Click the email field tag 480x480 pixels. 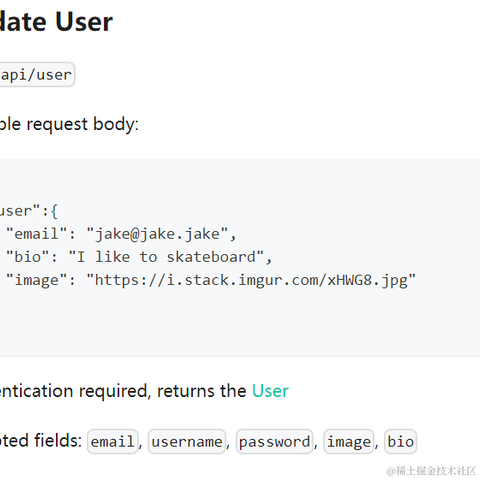click(x=113, y=442)
